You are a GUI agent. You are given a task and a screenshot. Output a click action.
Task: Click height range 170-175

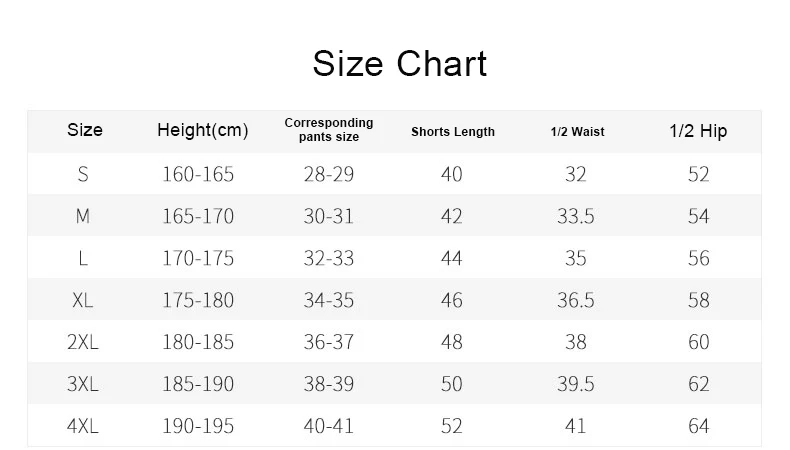198,259
